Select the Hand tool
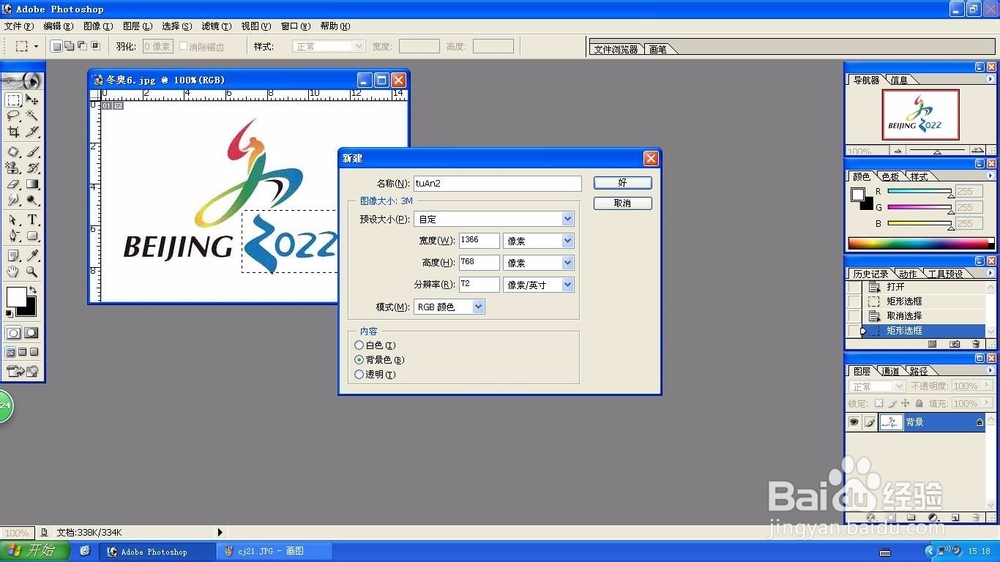This screenshot has width=1000, height=562. [13, 272]
